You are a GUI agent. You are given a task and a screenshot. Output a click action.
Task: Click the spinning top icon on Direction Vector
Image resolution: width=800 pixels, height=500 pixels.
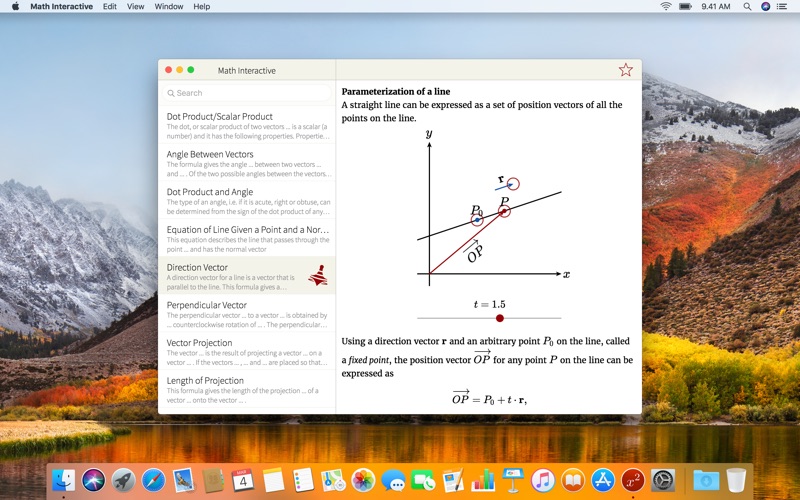coord(318,275)
